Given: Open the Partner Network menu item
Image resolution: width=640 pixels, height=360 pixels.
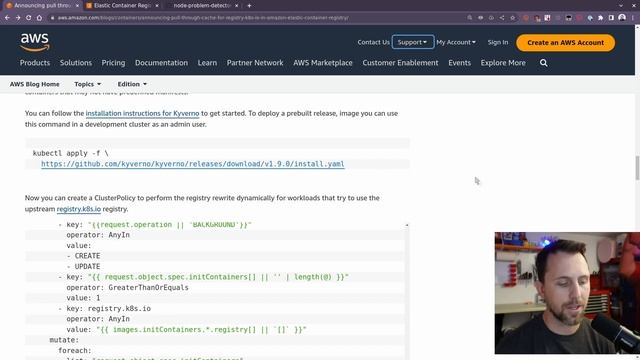Looking at the screenshot, I should click(255, 63).
